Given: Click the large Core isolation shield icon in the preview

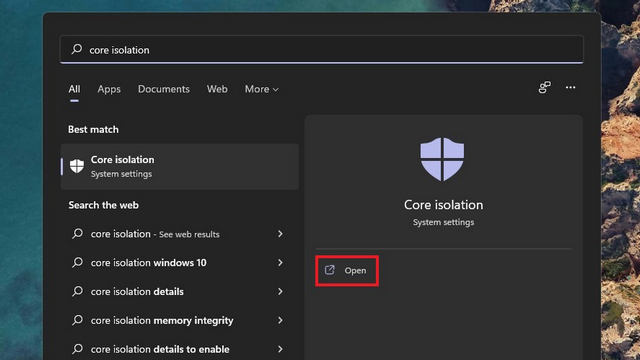Looking at the screenshot, I should (442, 159).
